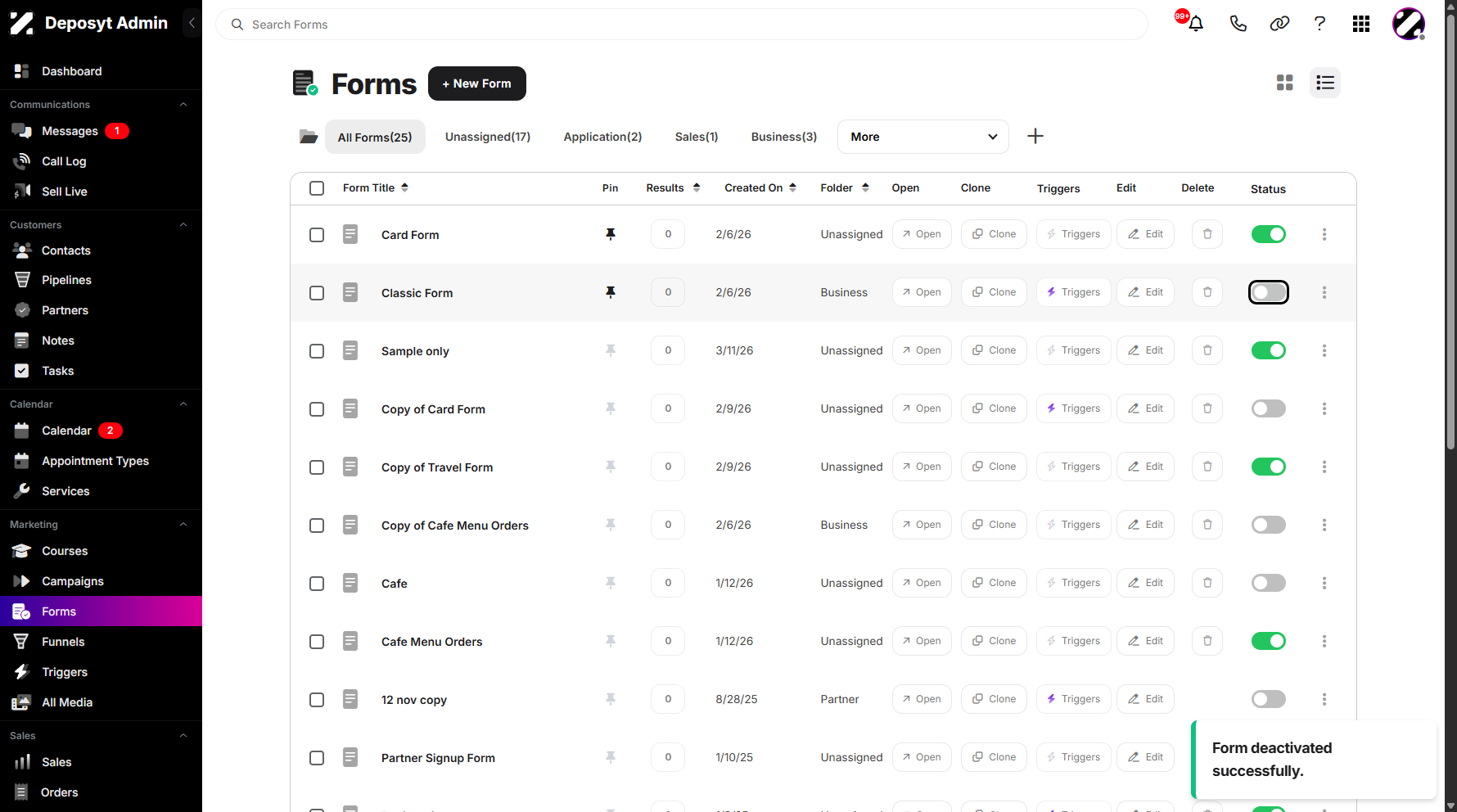Open the link chain icon in header
1457x812 pixels.
click(1279, 24)
